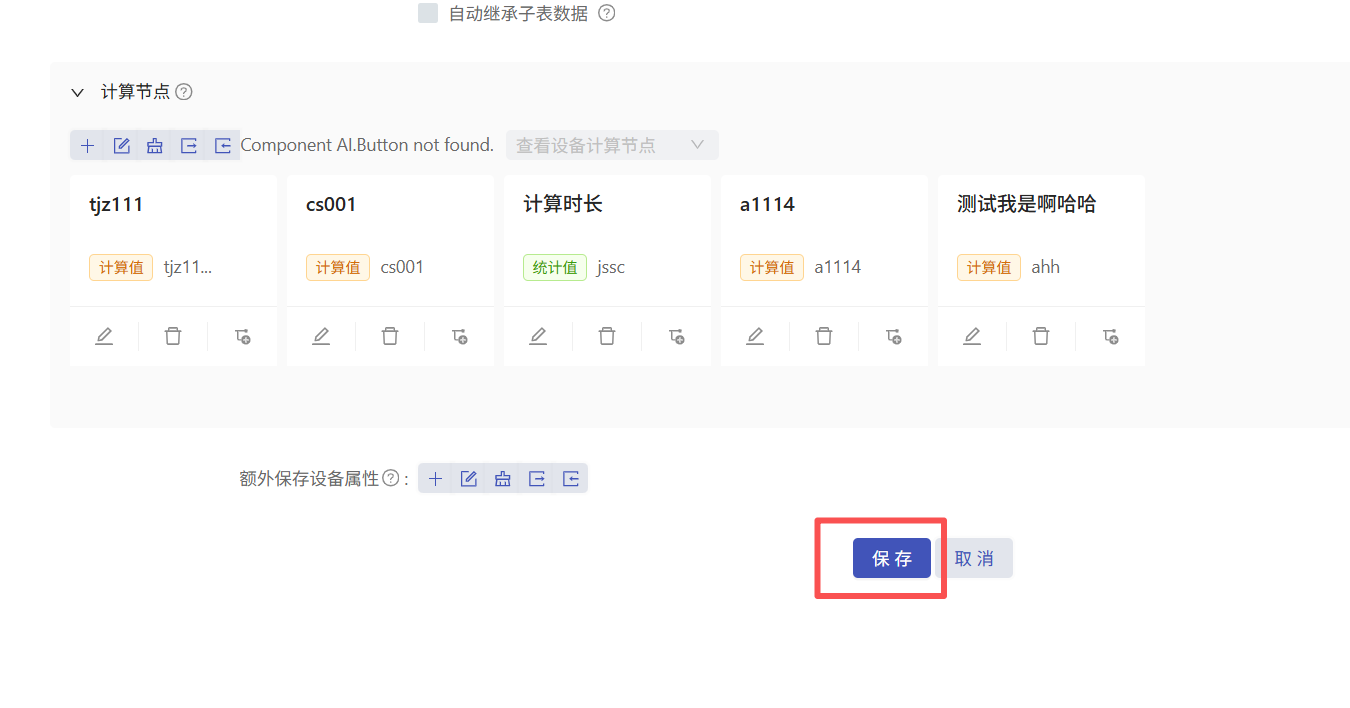Click the help icon beside 额外保存设备属性
The image size is (1350, 708).
pyautogui.click(x=391, y=479)
